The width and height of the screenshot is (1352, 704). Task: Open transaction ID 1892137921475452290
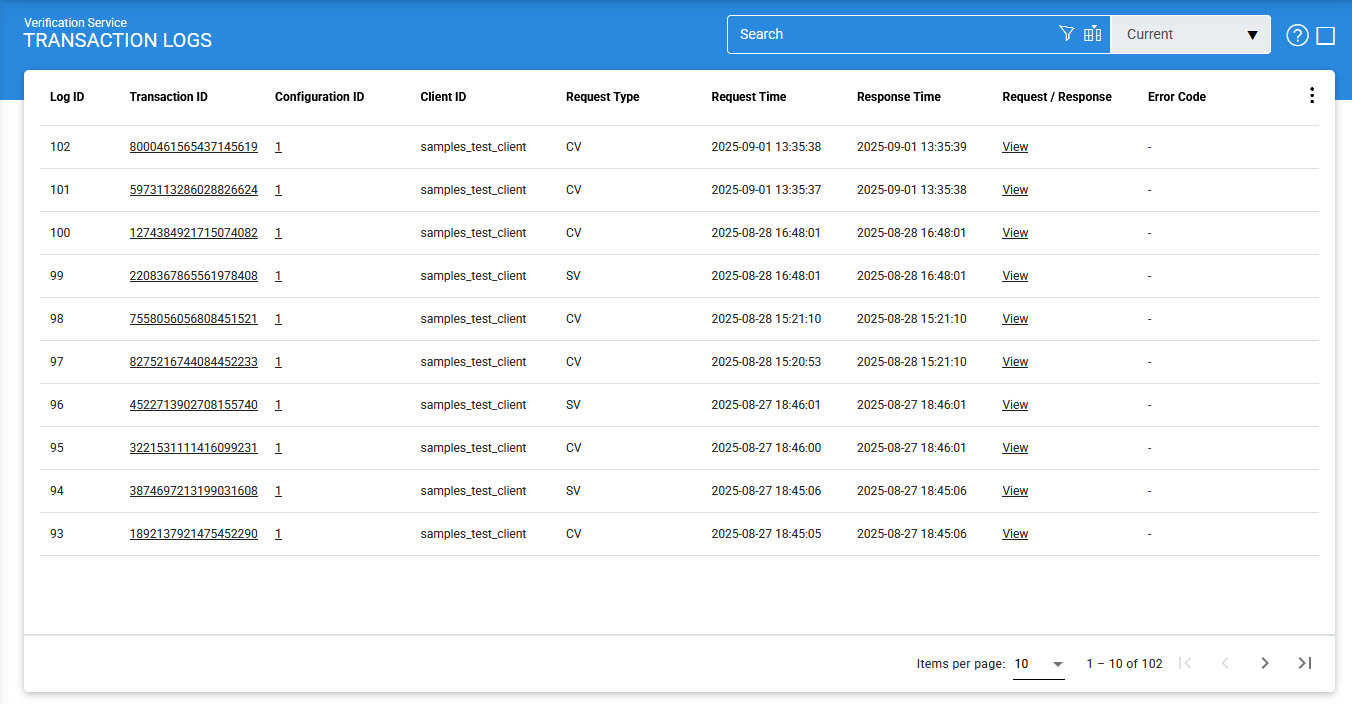(x=193, y=534)
